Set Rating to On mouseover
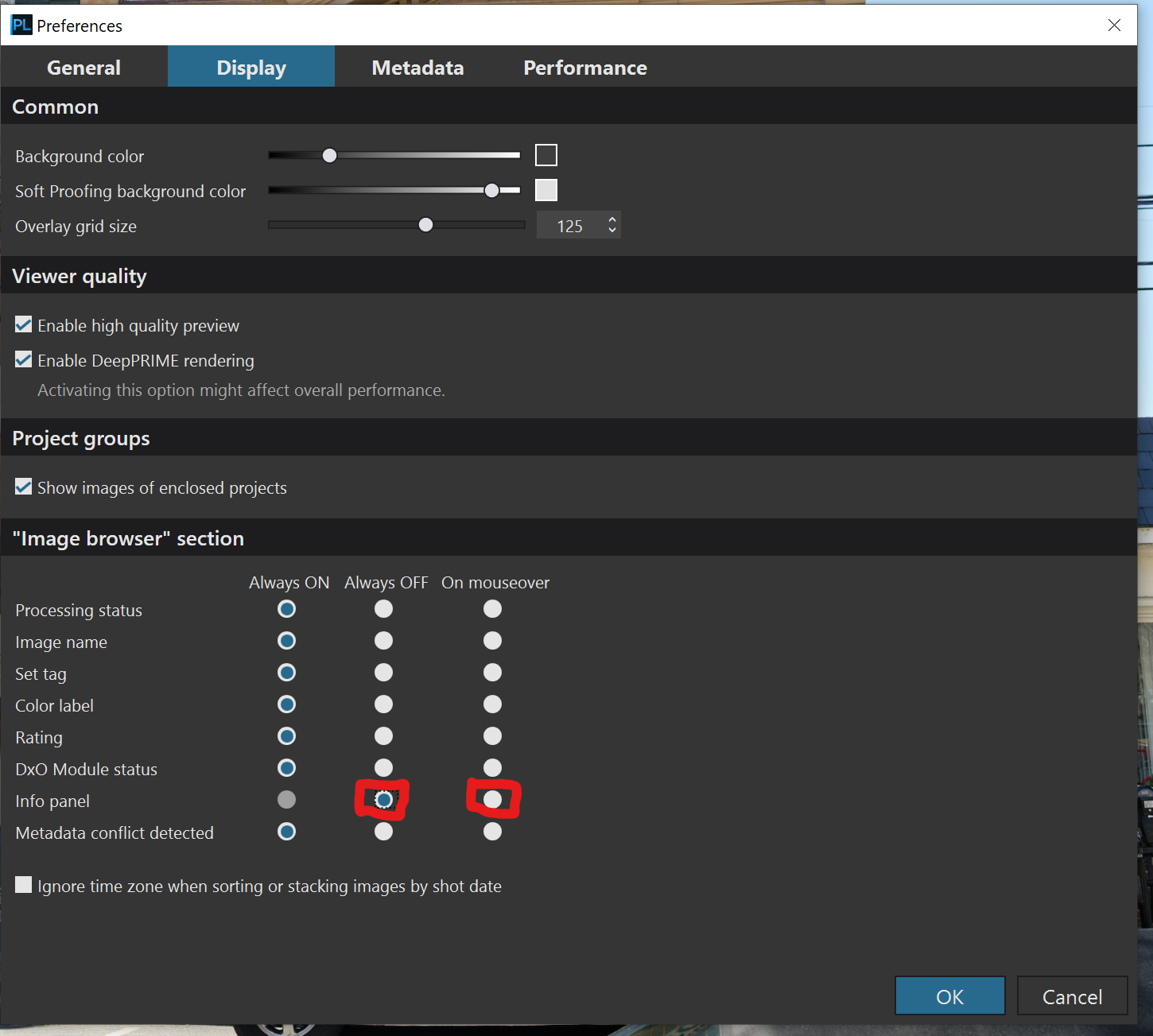This screenshot has width=1153, height=1036. (x=492, y=736)
